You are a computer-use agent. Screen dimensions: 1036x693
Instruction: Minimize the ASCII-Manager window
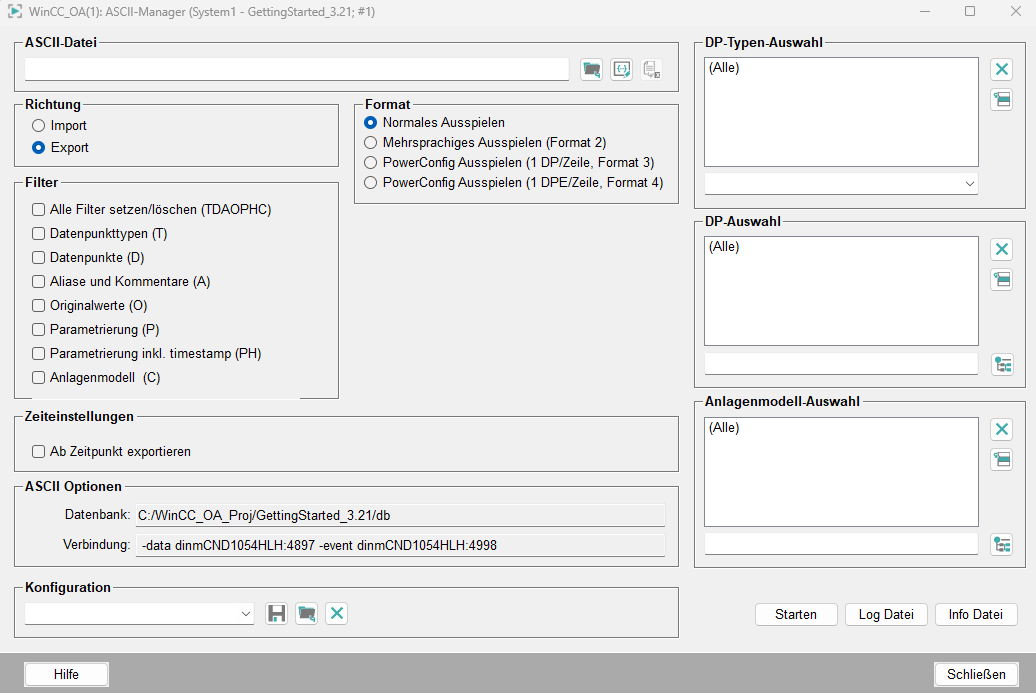[925, 11]
